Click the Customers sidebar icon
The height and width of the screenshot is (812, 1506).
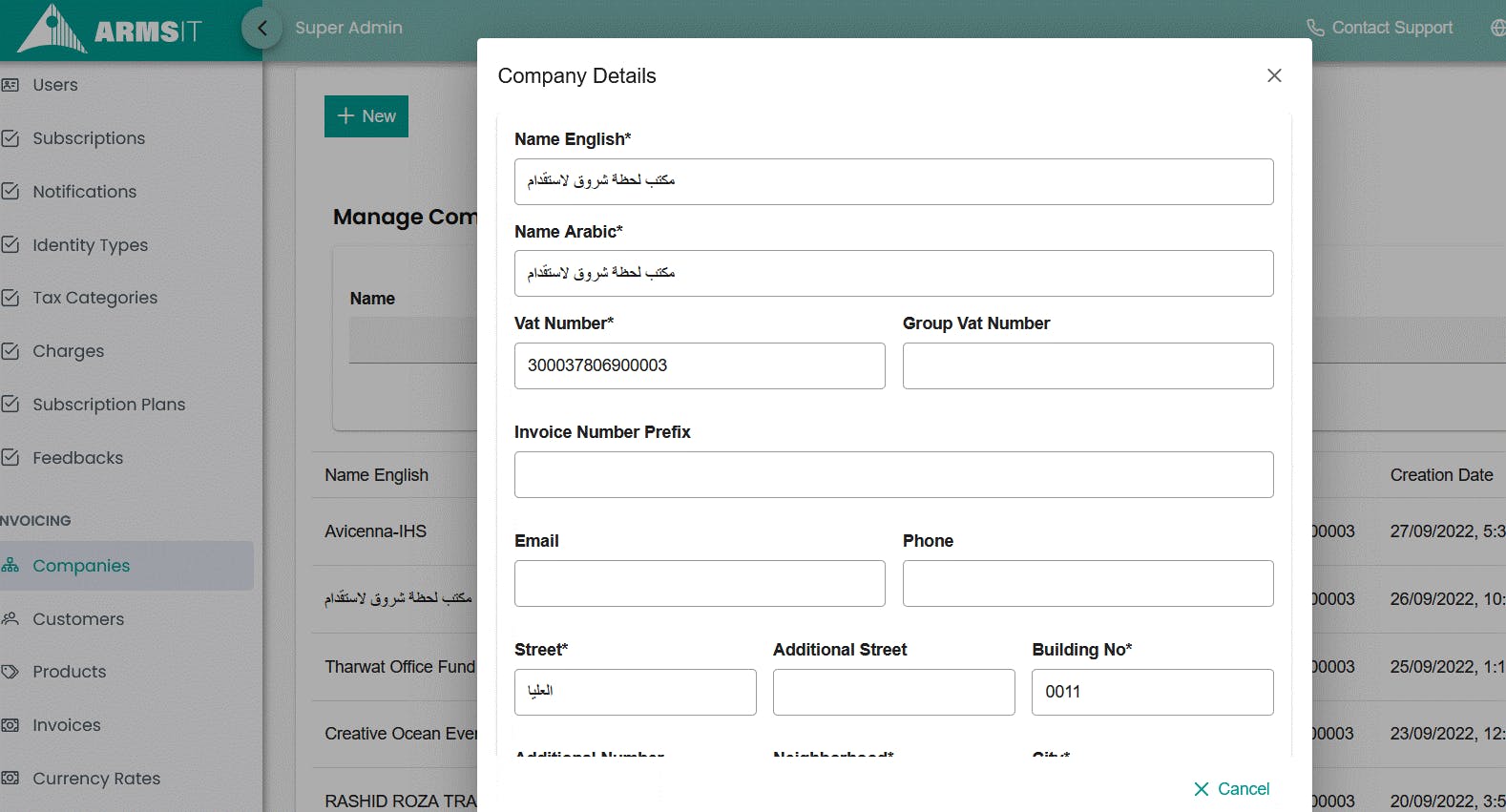coord(10,619)
